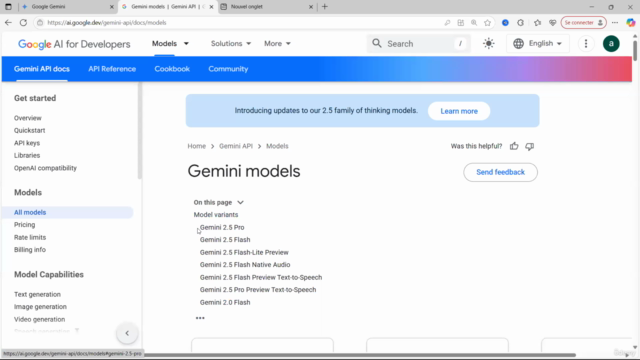640x360 pixels.
Task: Reload the page with refresh icon
Action: (23, 23)
